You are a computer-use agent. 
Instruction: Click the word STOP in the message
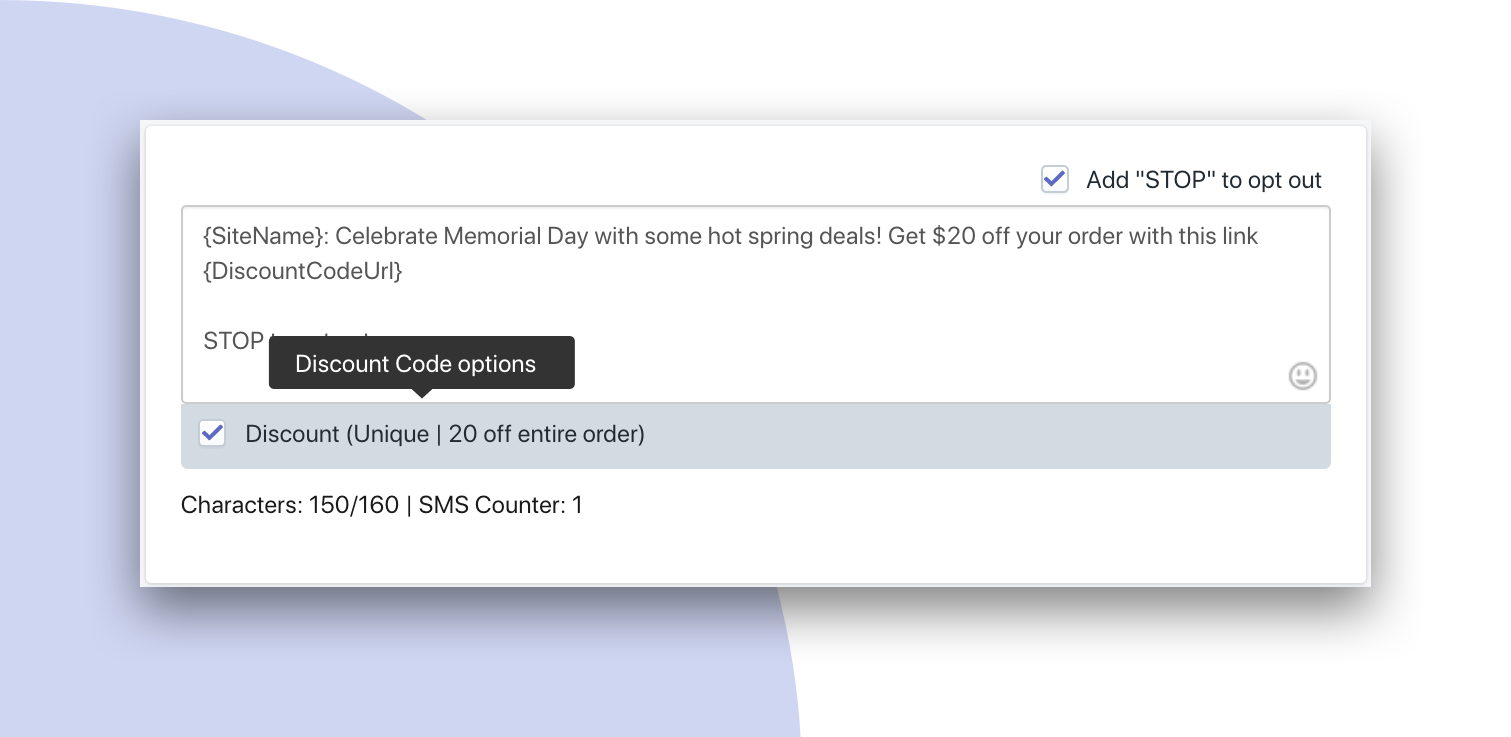pos(234,341)
